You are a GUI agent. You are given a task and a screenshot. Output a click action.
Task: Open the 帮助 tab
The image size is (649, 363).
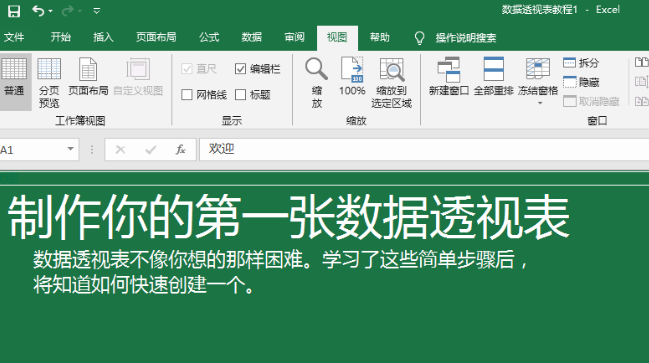coord(380,37)
